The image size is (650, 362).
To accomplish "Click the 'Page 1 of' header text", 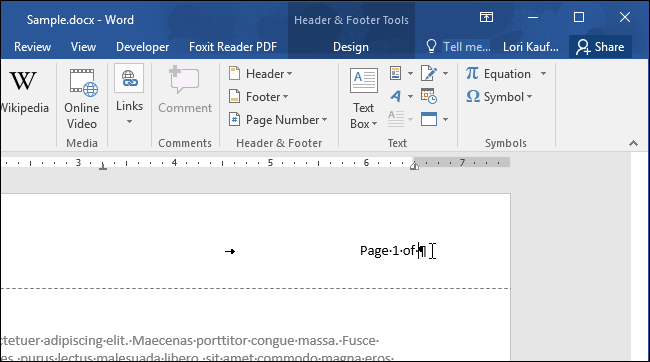I will [388, 250].
